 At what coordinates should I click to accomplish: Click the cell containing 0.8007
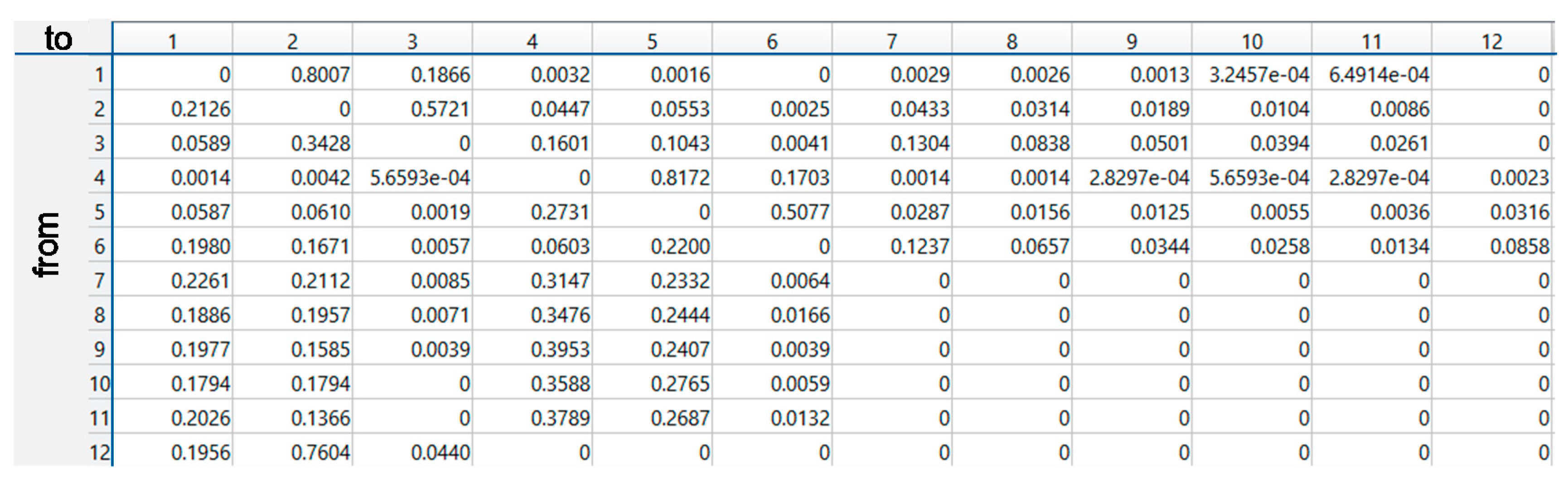[x=320, y=75]
